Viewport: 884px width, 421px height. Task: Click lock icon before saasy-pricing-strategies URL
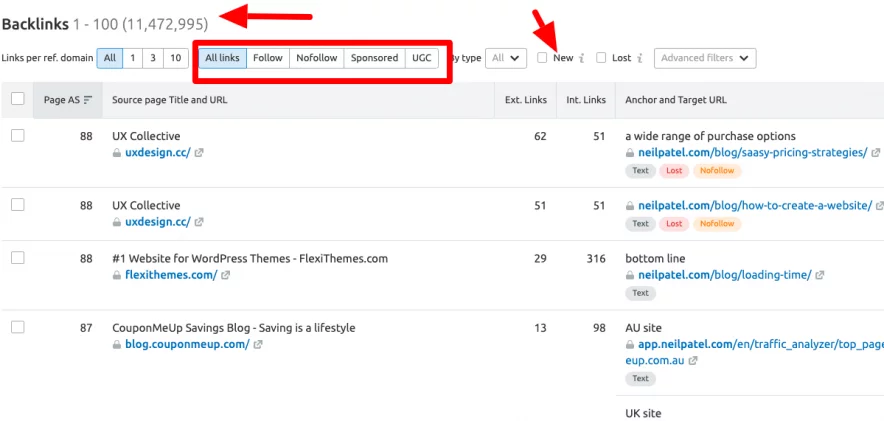coord(630,153)
